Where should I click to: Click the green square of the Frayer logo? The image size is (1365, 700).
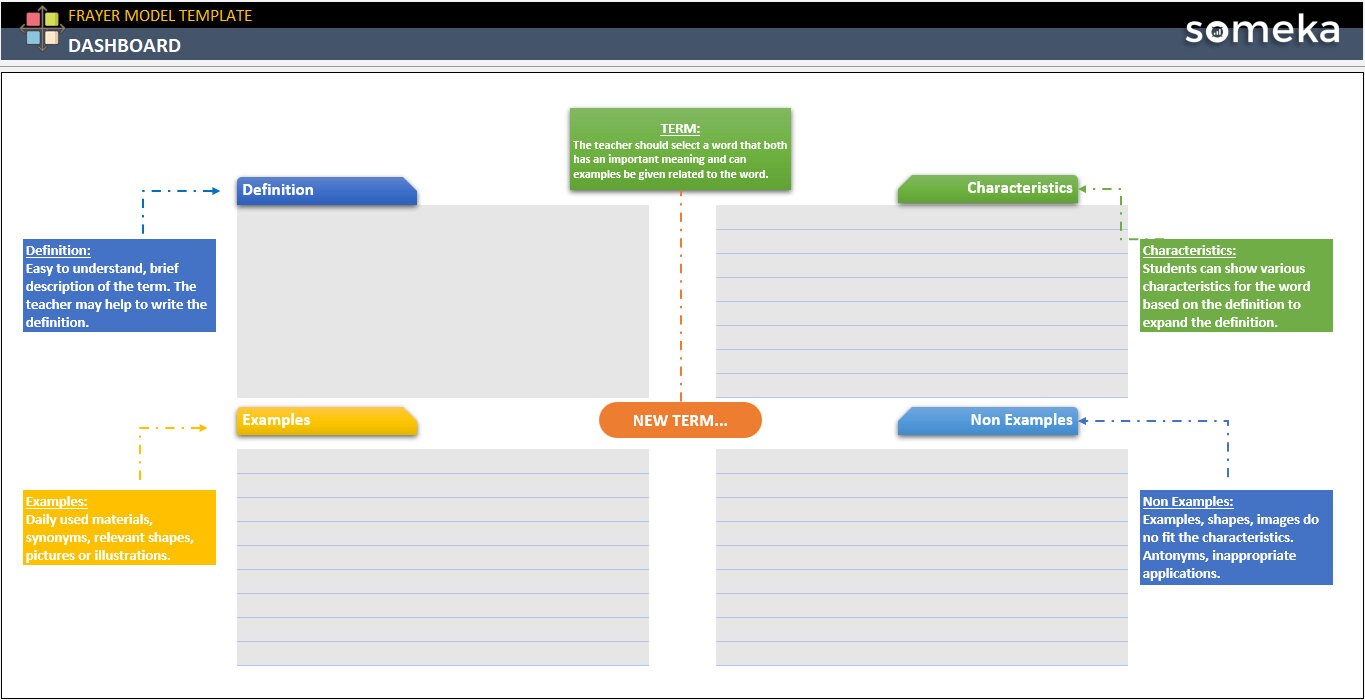[52, 19]
